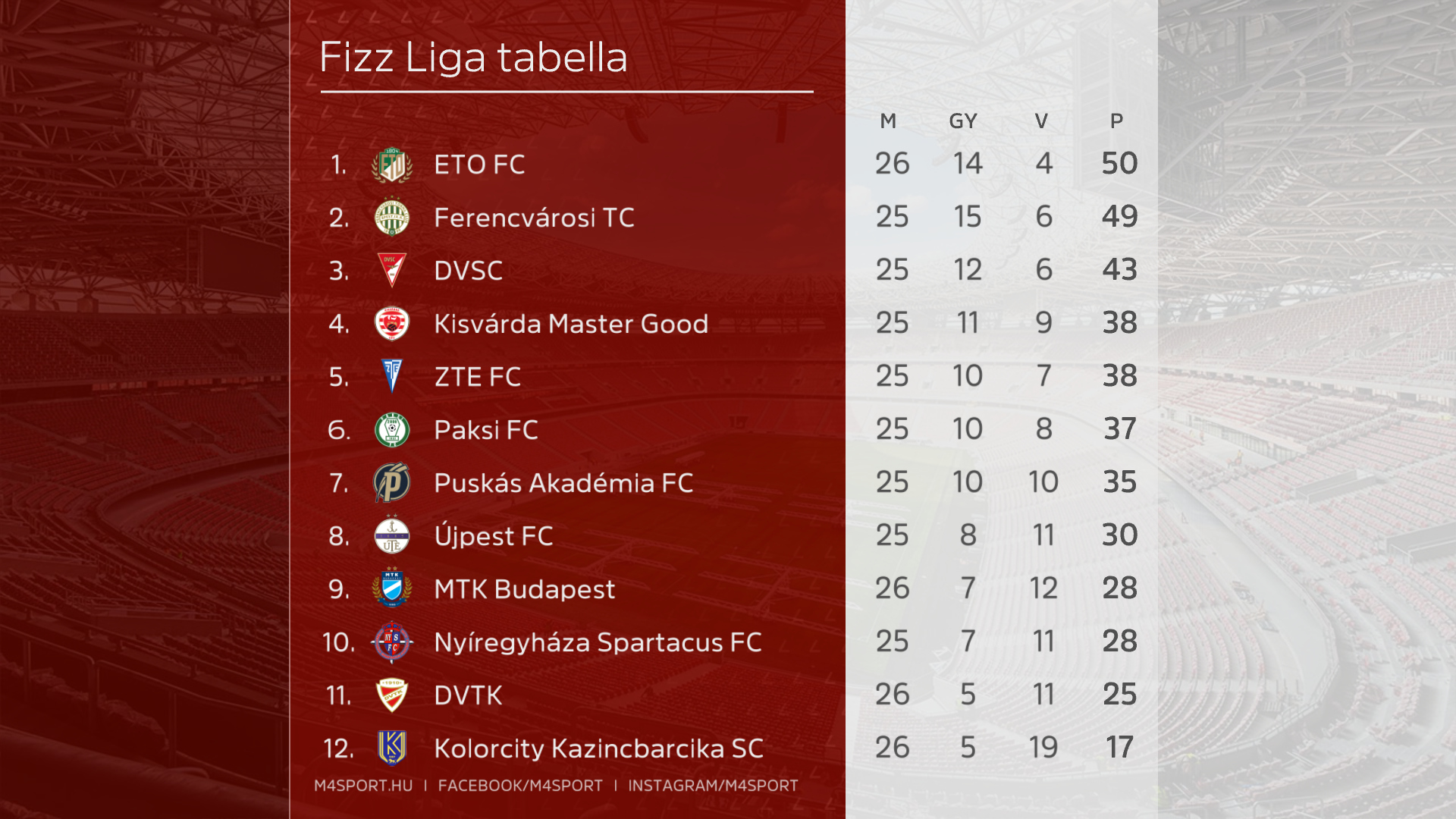This screenshot has height=819, width=1456.
Task: Select the DVTK shield crest
Action: pos(392,695)
